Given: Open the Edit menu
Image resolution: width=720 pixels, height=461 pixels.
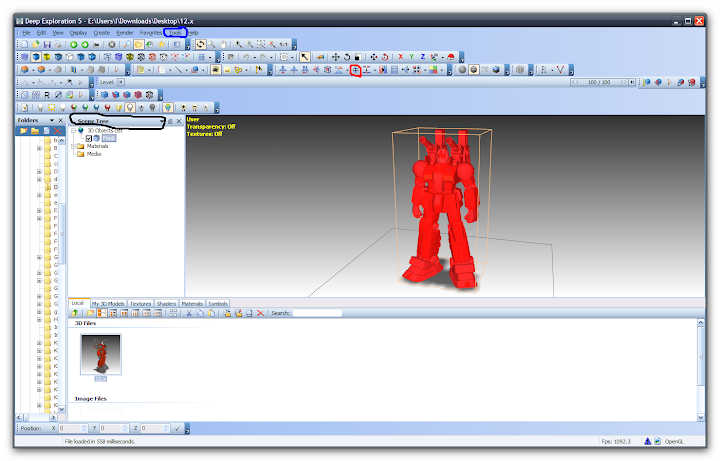Looking at the screenshot, I should [41, 33].
